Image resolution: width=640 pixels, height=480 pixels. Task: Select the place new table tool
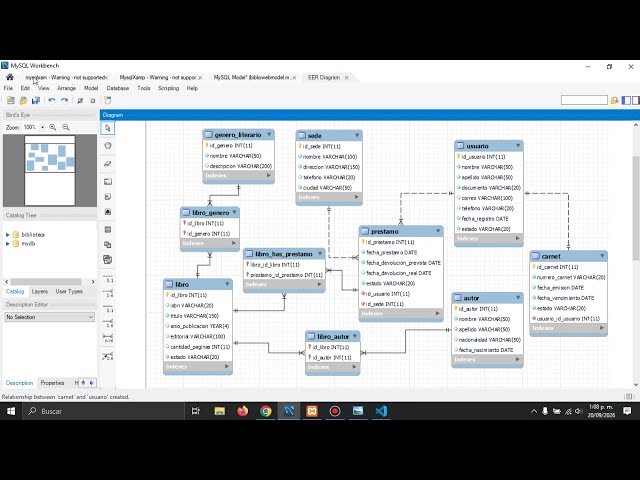pos(107,230)
